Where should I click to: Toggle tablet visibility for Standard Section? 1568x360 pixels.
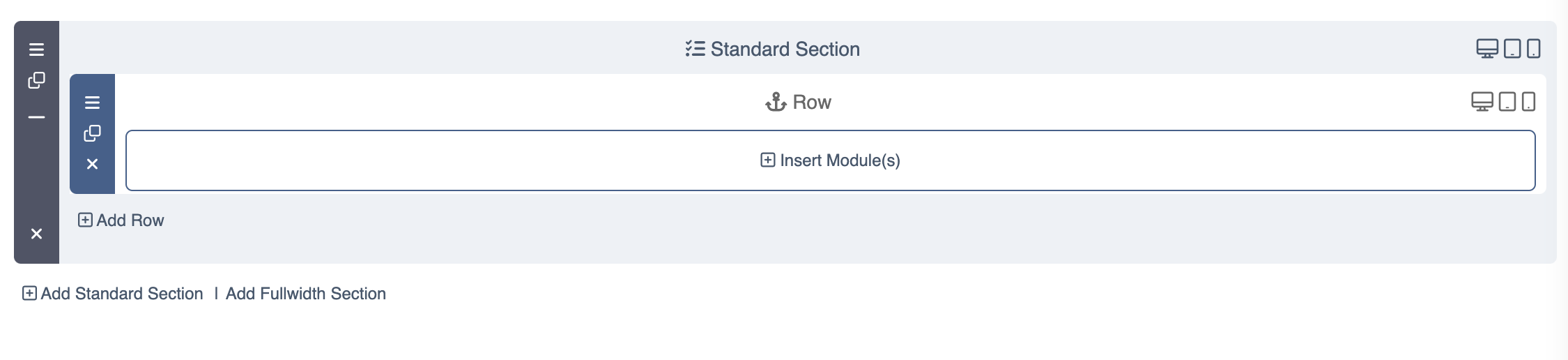click(x=1512, y=49)
